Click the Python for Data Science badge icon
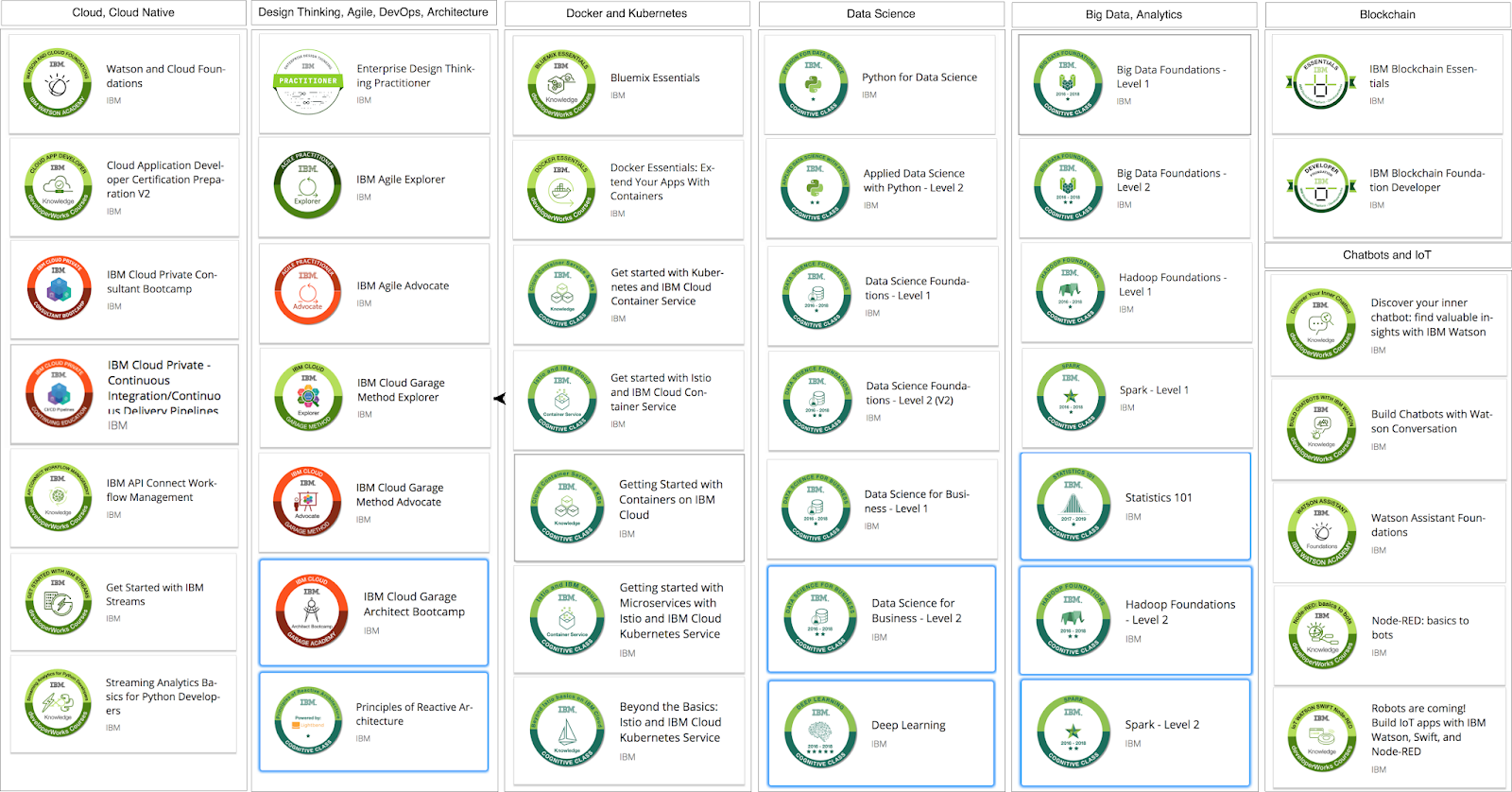The image size is (1512, 792). coord(814,84)
